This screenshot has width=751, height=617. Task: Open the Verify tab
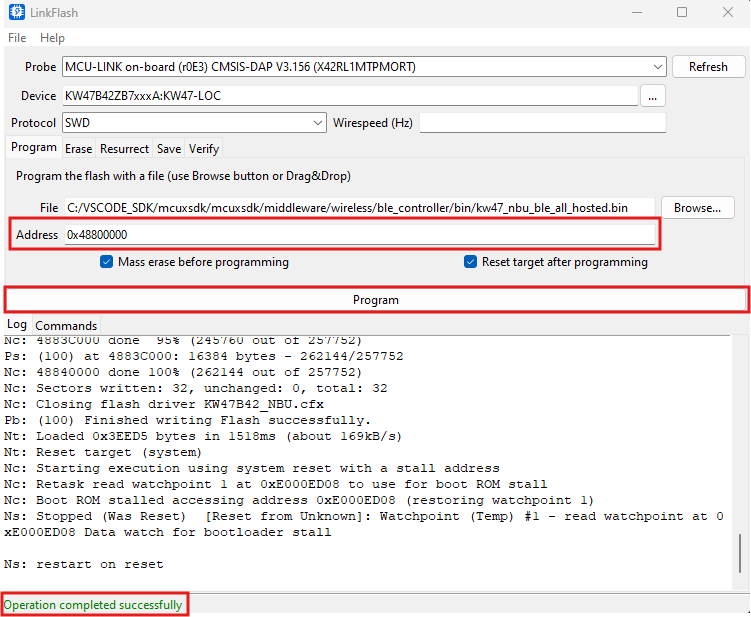click(204, 149)
